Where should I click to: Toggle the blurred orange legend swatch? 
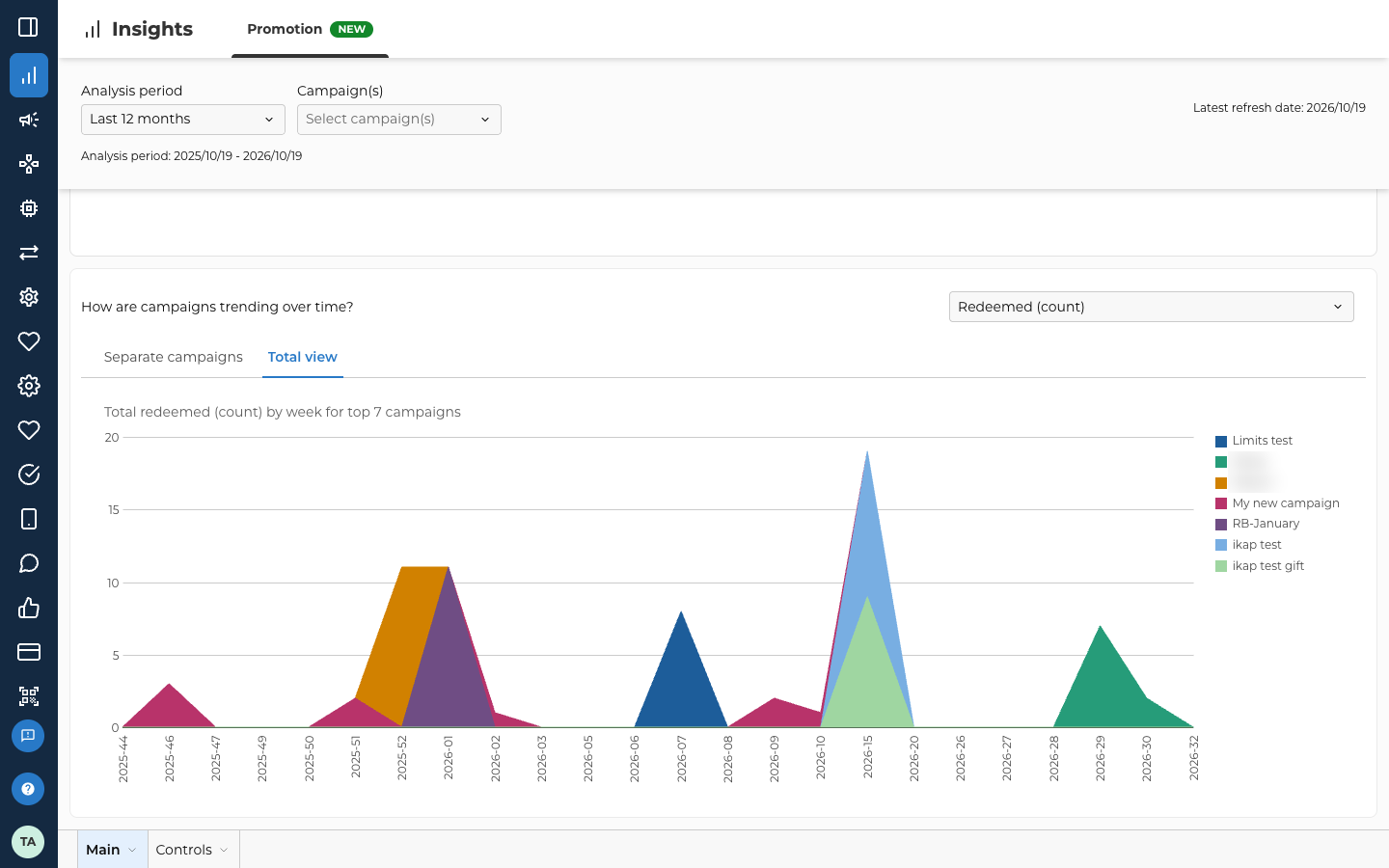(x=1221, y=483)
